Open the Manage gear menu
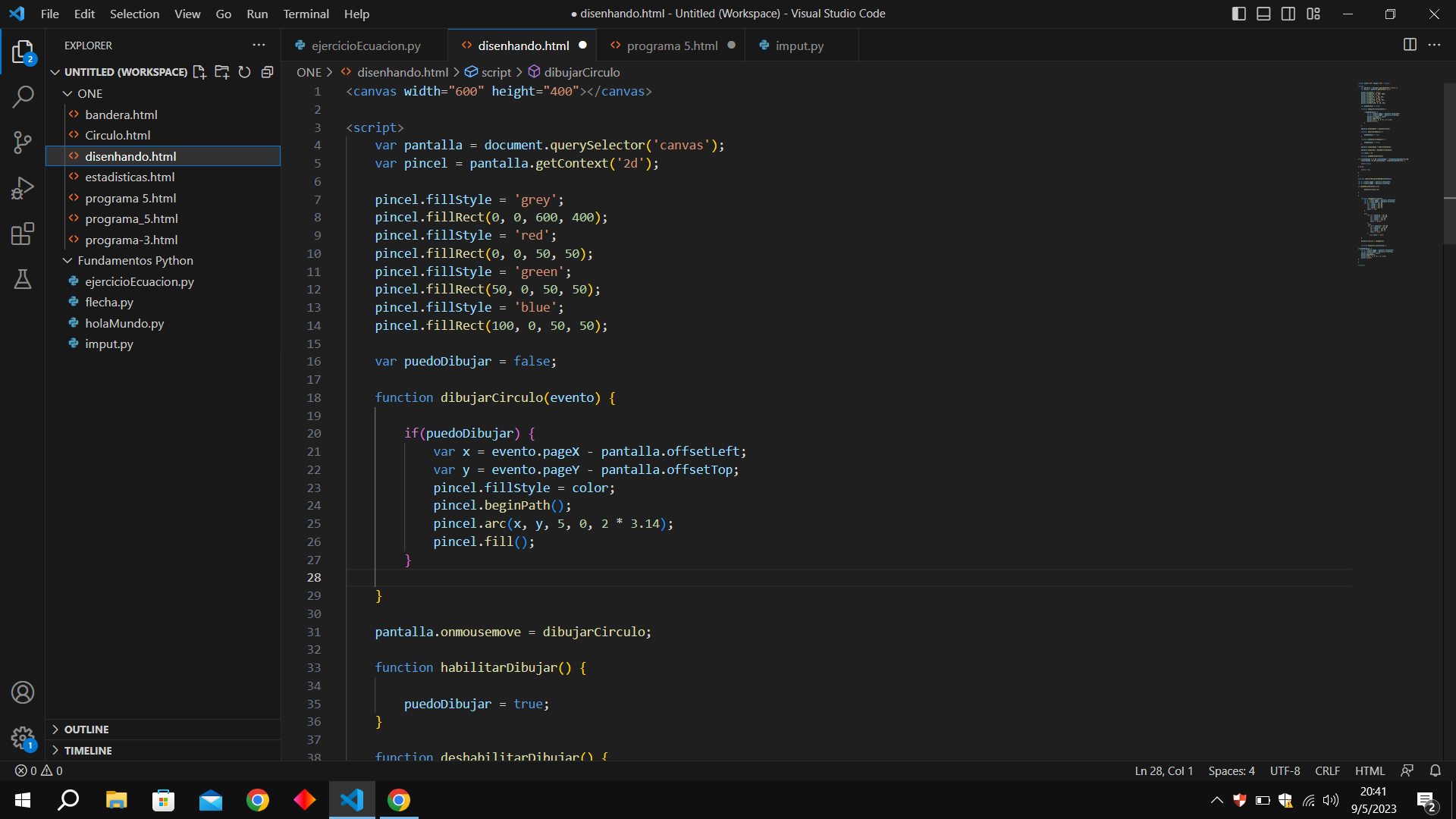The width and height of the screenshot is (1456, 819). 23,738
